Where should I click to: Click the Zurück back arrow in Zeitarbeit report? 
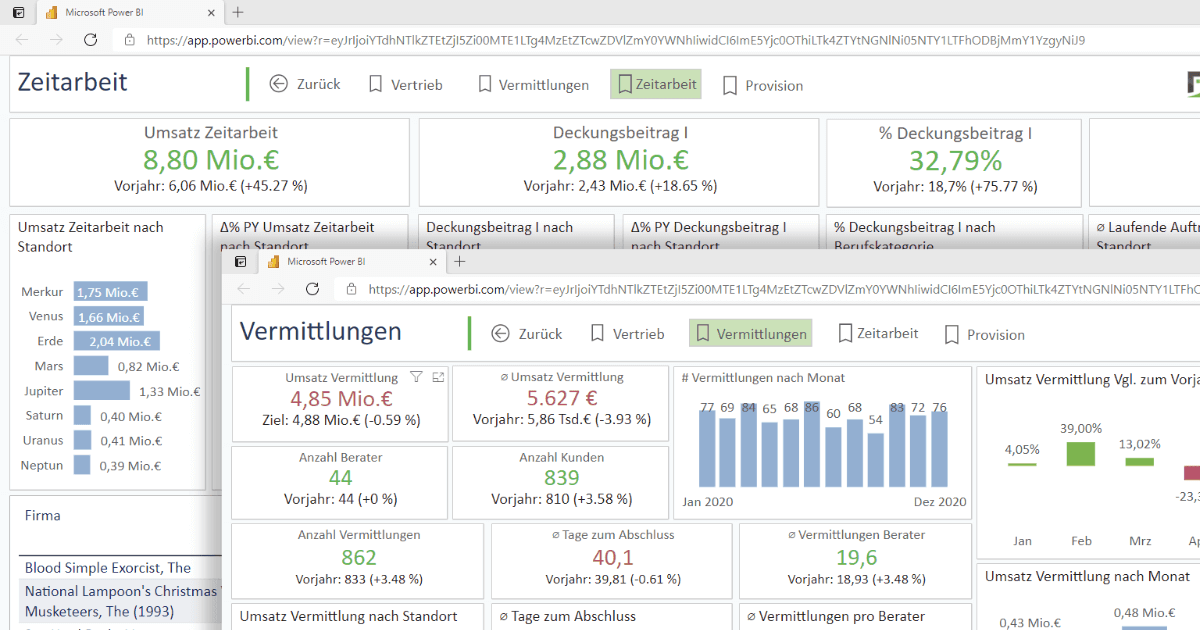point(278,84)
